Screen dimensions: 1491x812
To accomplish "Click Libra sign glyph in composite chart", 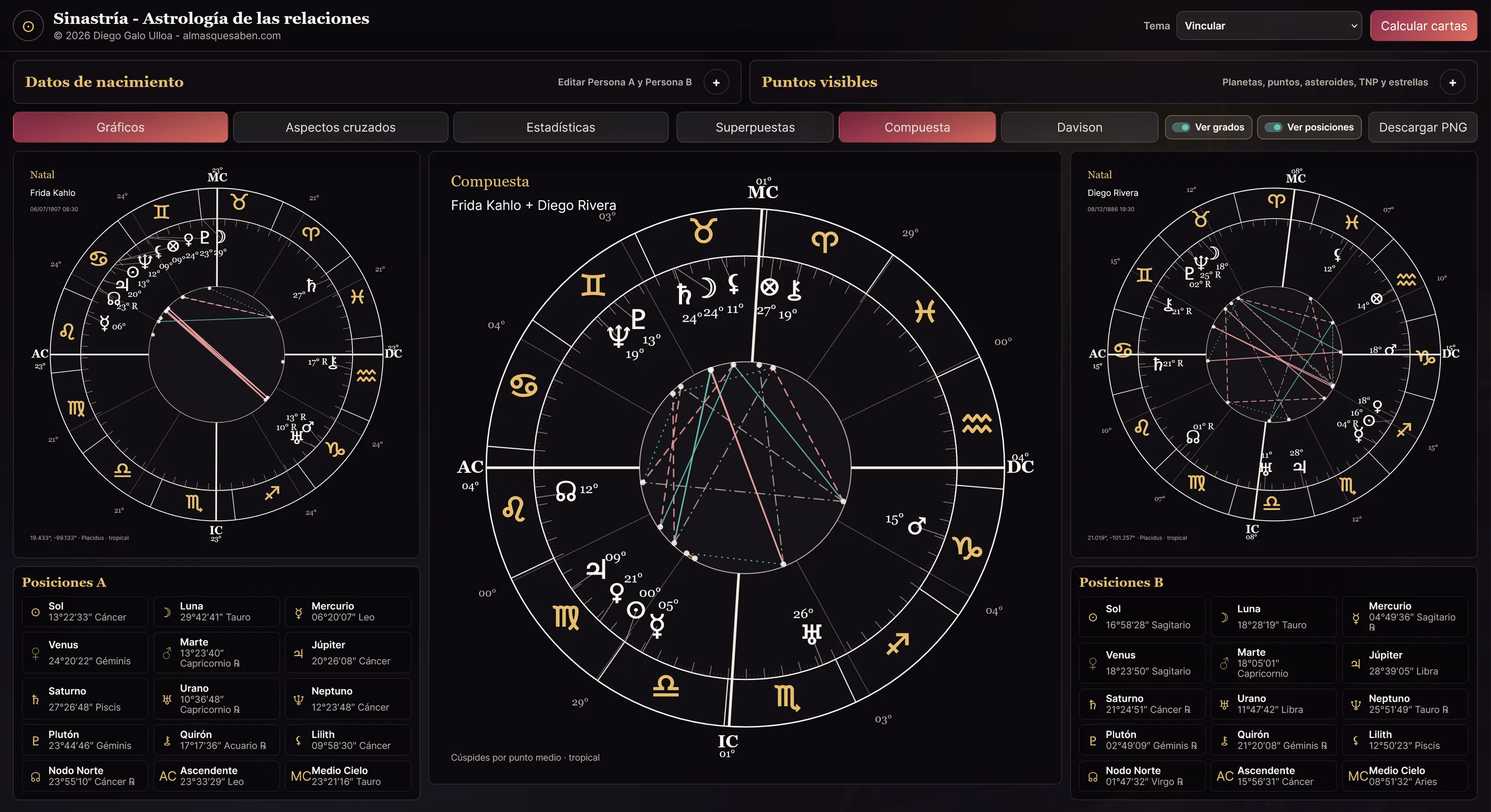I will pyautogui.click(x=666, y=686).
